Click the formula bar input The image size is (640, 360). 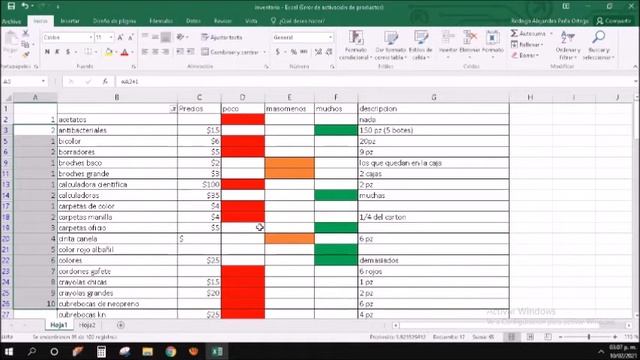click(376, 81)
